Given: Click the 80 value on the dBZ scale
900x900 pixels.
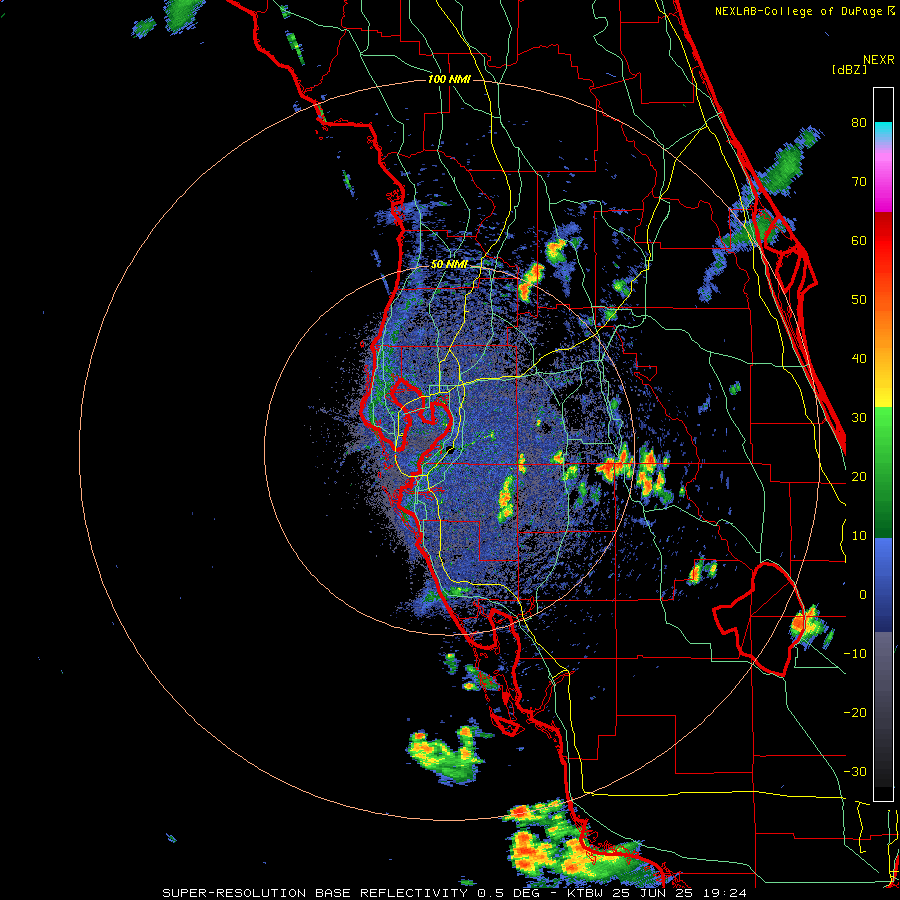Looking at the screenshot, I should (x=859, y=123).
